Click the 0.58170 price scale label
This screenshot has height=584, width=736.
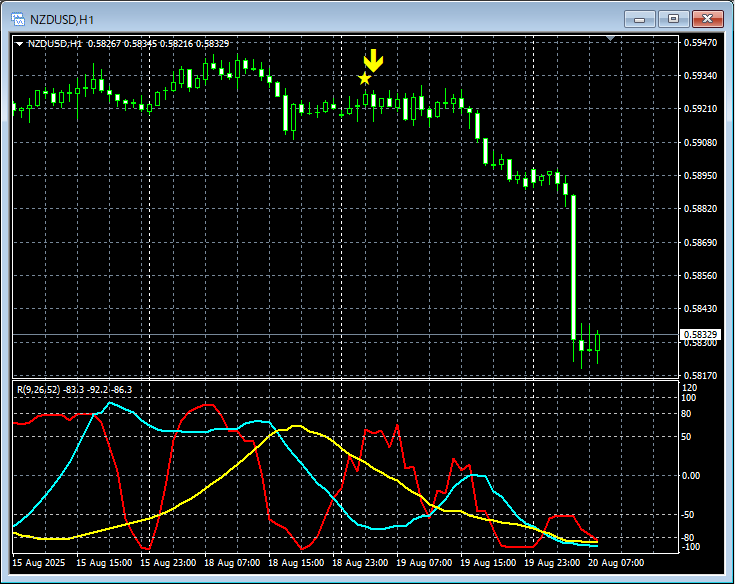point(700,376)
